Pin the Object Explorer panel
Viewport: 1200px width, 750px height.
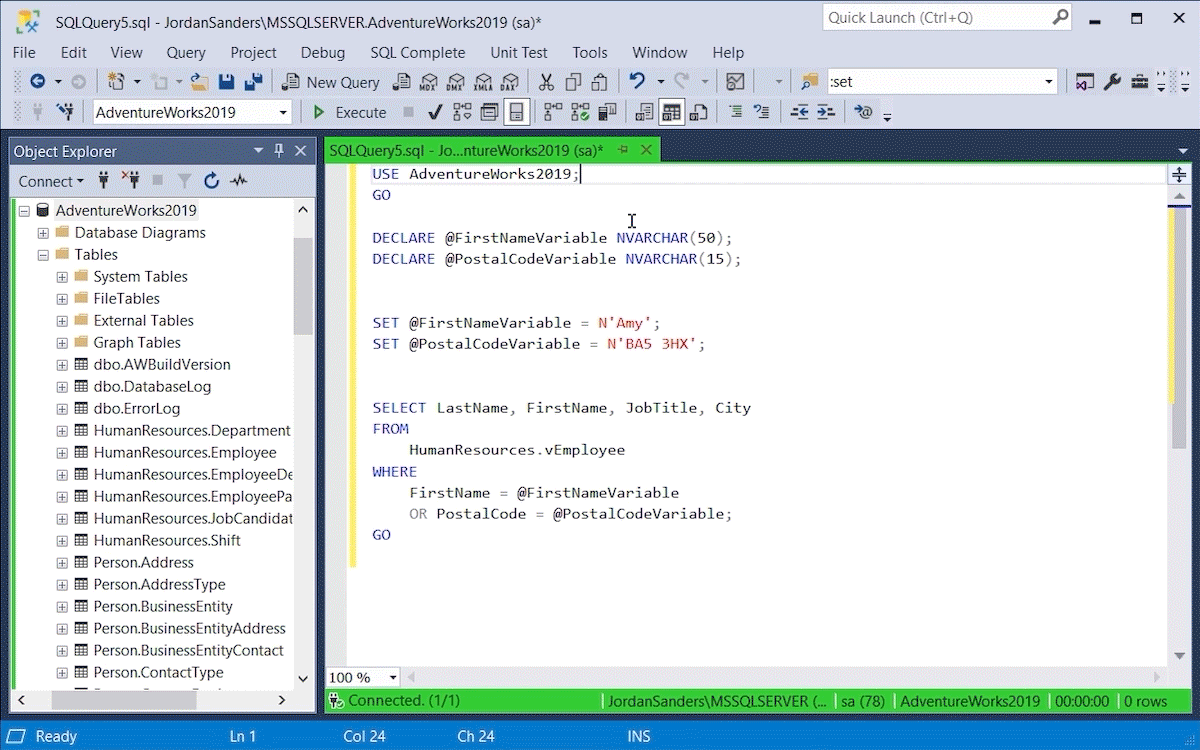point(279,151)
